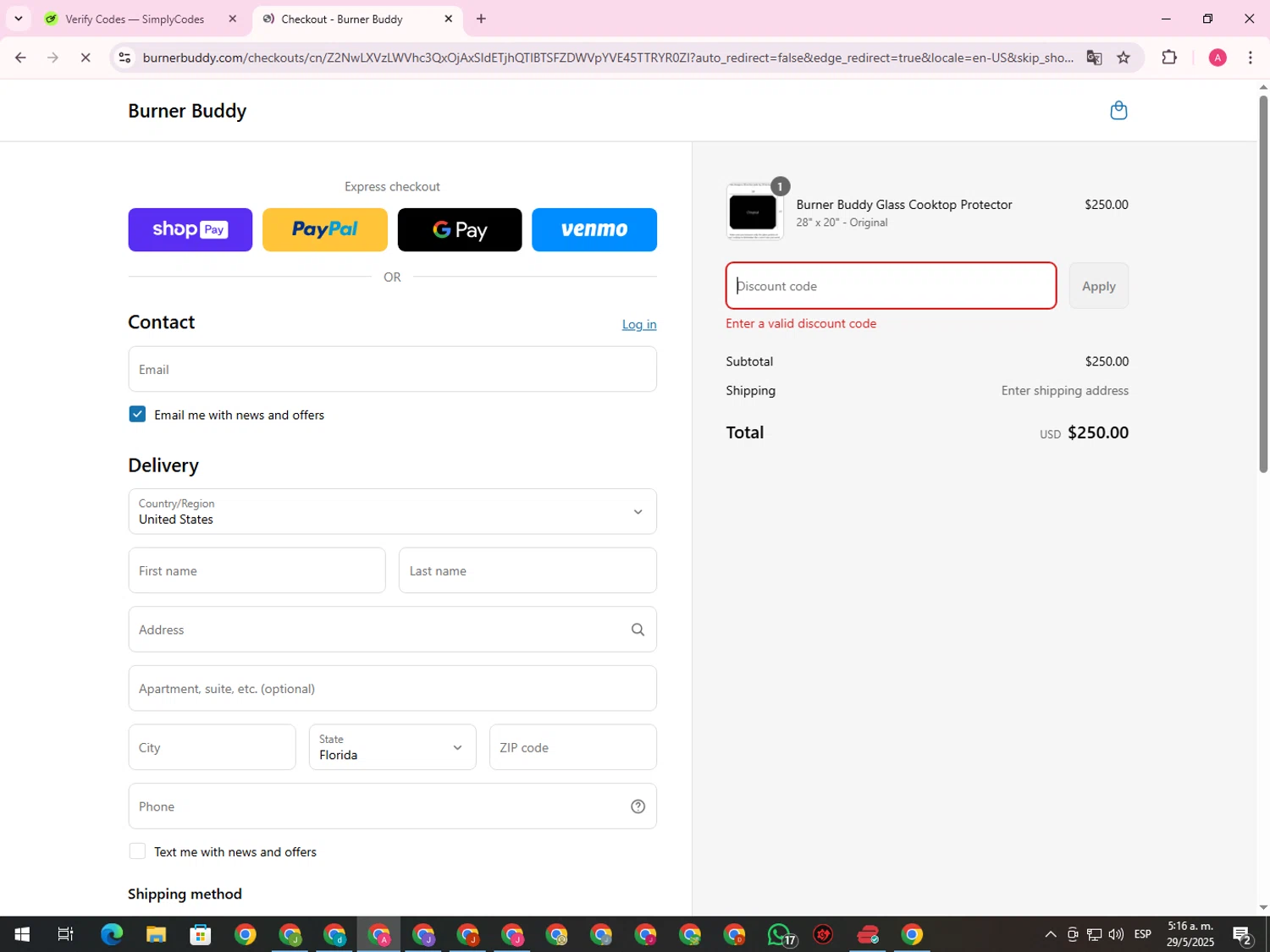The image size is (1270, 952).
Task: Pay with the Shop Pay button
Action: pos(190,229)
